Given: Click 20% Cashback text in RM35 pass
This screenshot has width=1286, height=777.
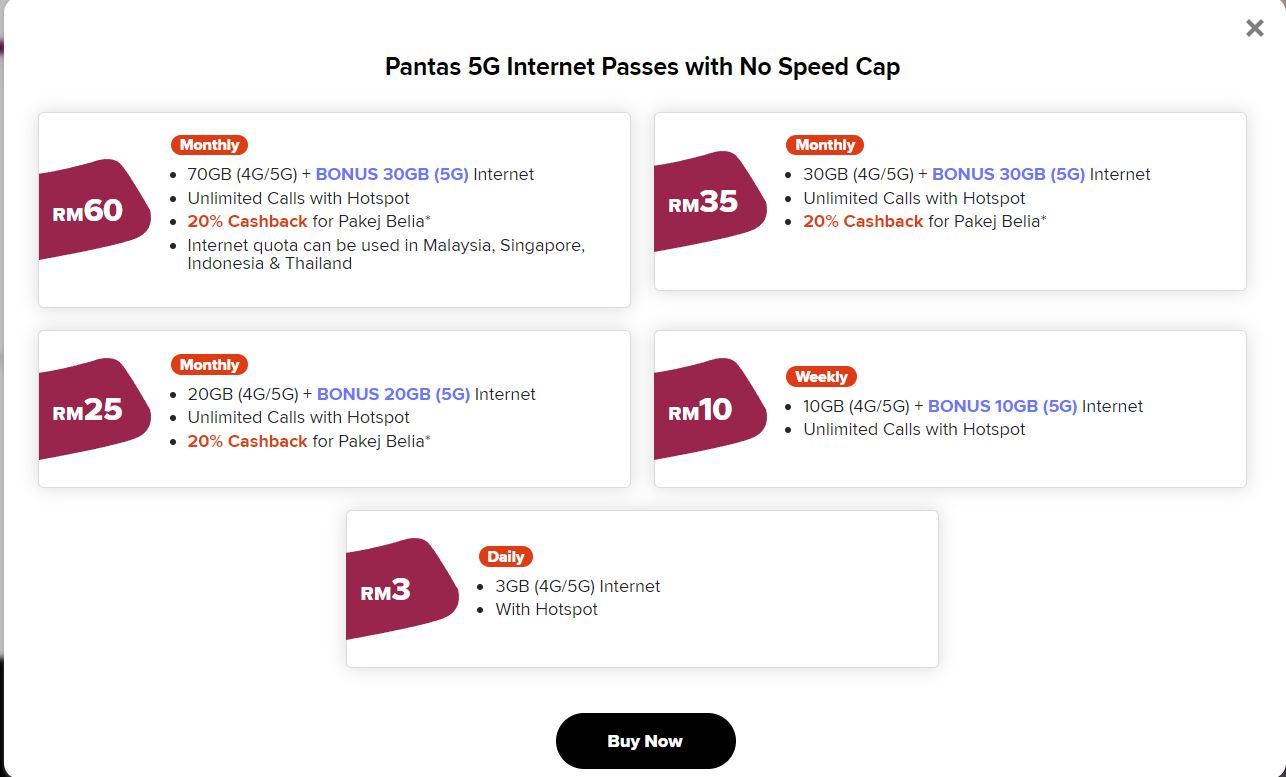Looking at the screenshot, I should pos(863,221).
